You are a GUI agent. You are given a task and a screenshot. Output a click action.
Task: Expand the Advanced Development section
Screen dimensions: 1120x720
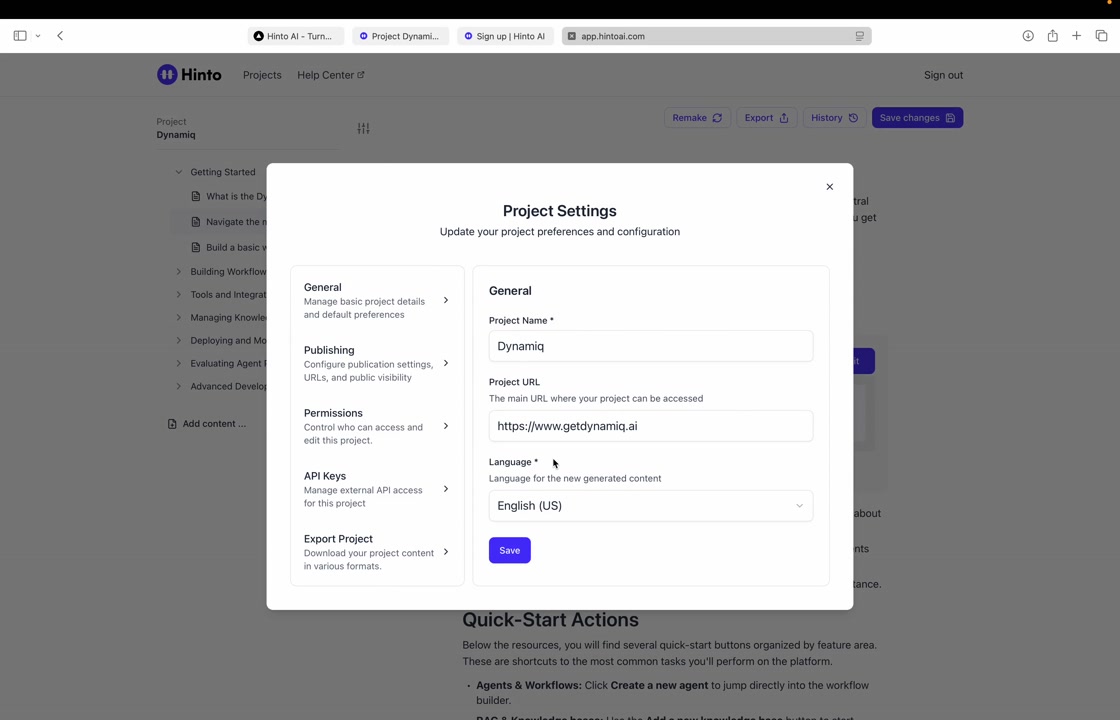click(179, 386)
